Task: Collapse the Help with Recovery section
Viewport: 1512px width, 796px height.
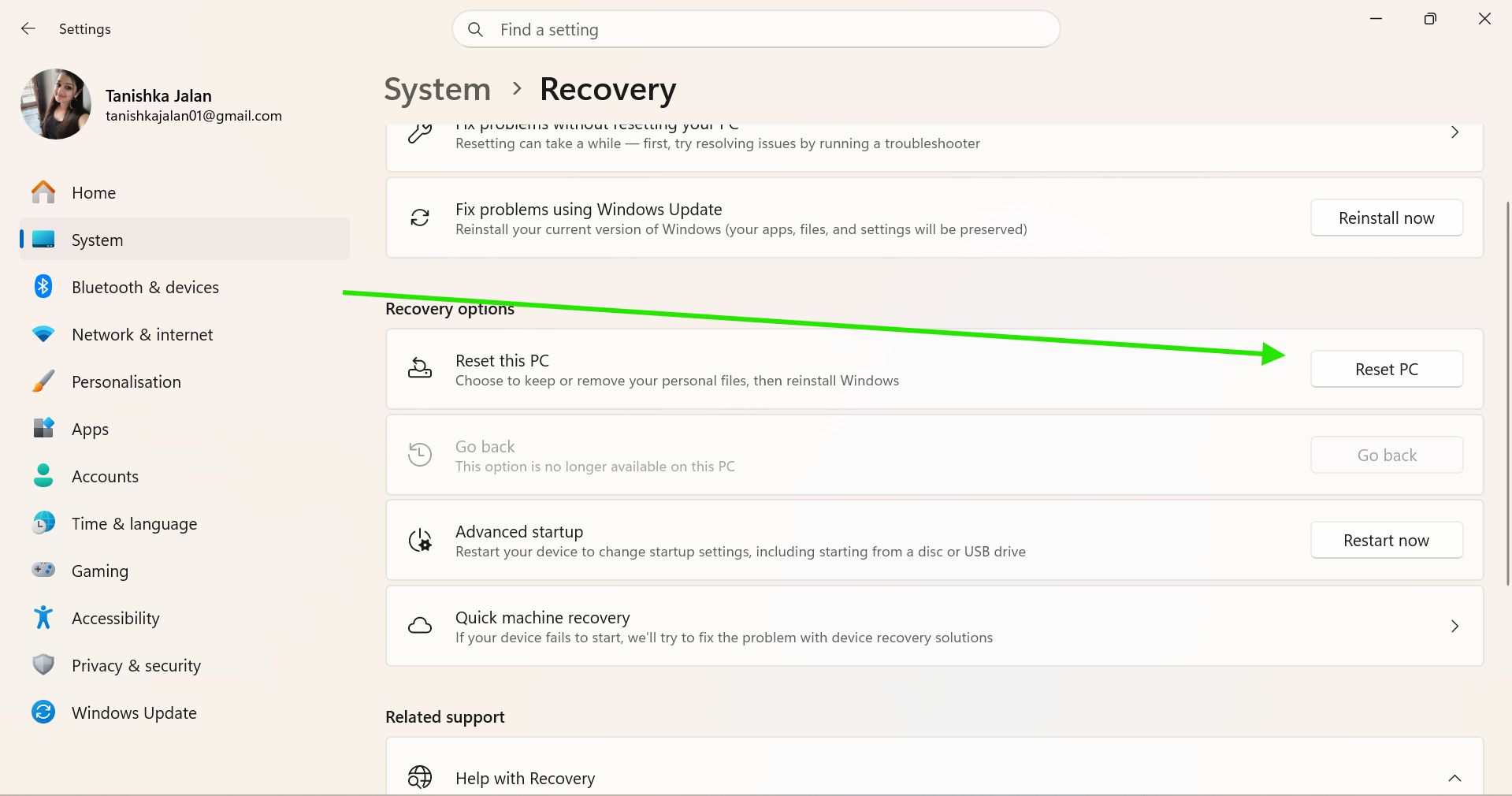Action: [x=1454, y=778]
